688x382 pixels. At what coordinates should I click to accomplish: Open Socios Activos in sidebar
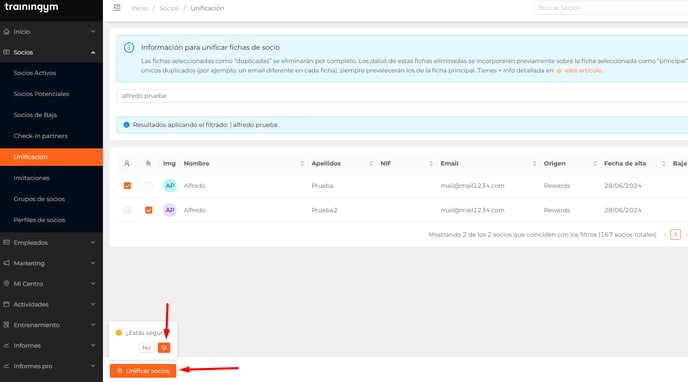(x=35, y=73)
